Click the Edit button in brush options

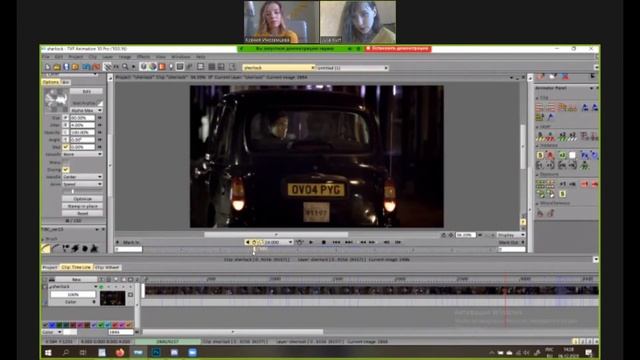click(x=87, y=91)
